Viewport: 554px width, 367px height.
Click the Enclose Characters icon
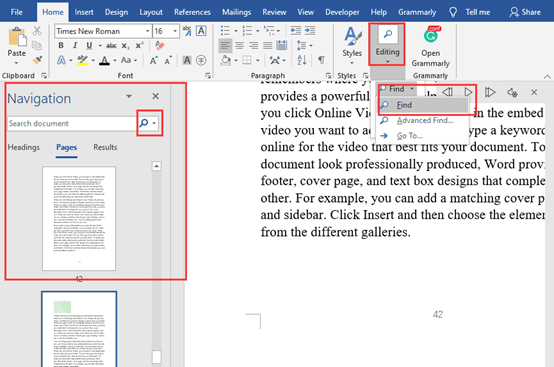pos(201,60)
